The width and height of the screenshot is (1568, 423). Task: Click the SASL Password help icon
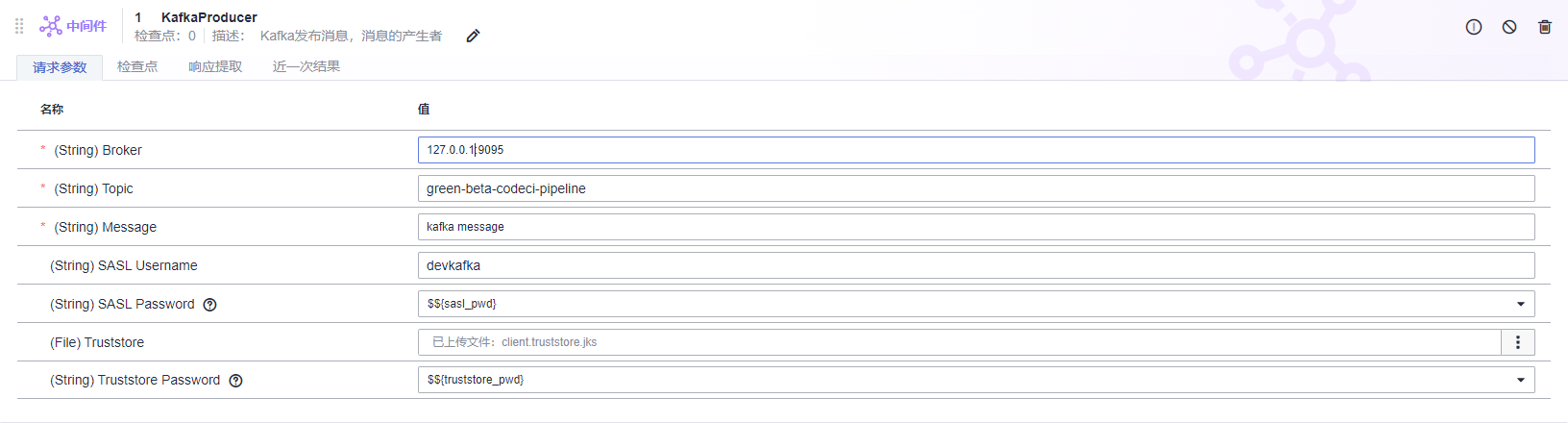point(210,305)
